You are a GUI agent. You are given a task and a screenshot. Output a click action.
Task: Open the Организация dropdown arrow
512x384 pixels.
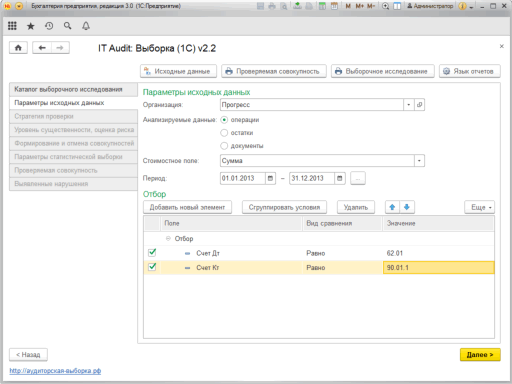[409, 105]
